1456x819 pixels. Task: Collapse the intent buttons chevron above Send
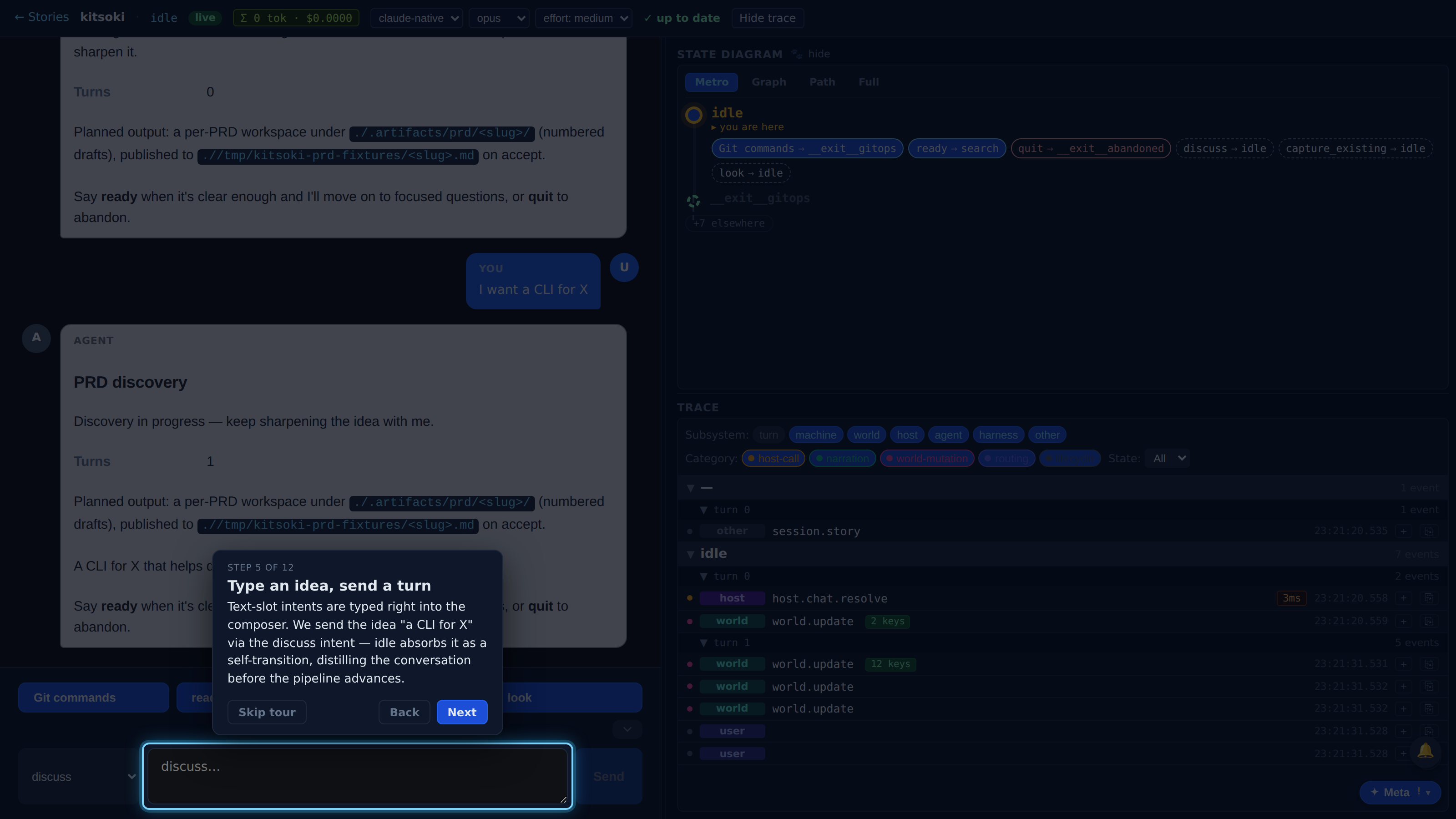[627, 729]
